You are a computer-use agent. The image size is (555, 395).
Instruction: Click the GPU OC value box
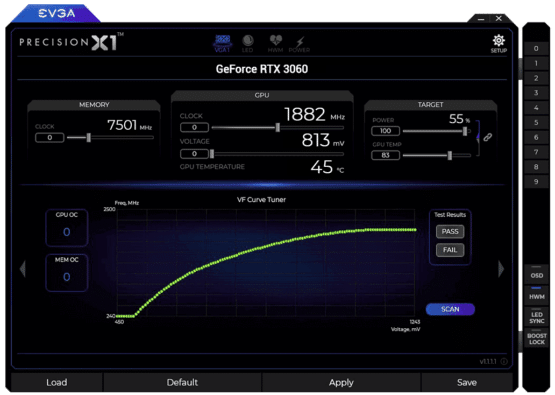point(67,228)
